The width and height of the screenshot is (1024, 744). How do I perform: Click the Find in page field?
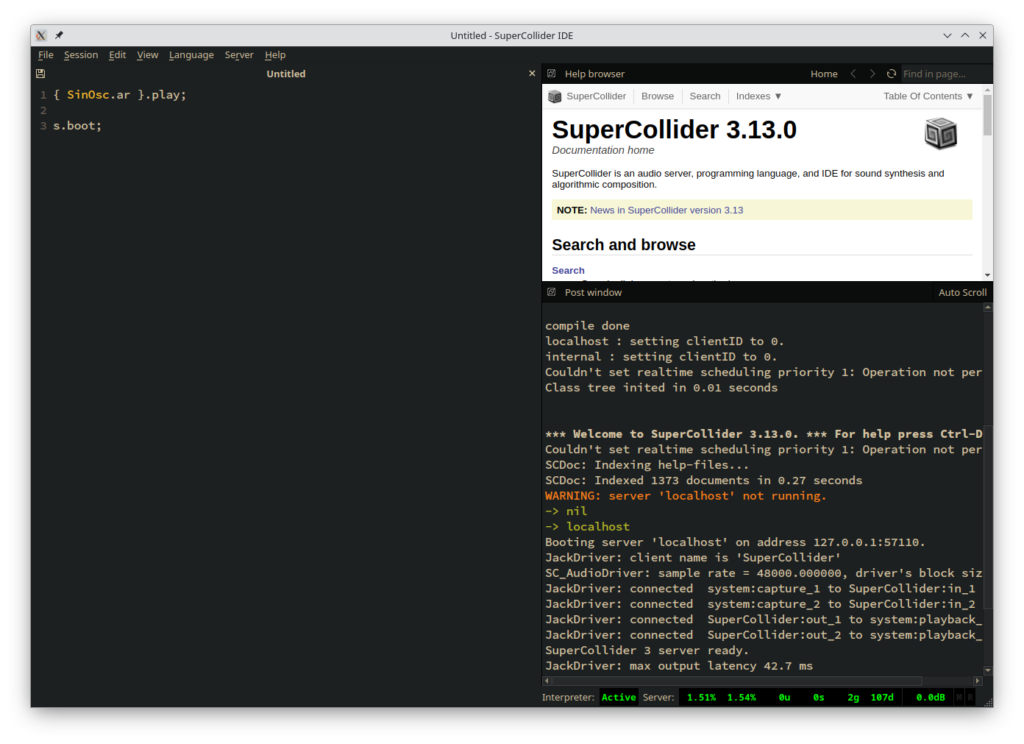(x=945, y=74)
